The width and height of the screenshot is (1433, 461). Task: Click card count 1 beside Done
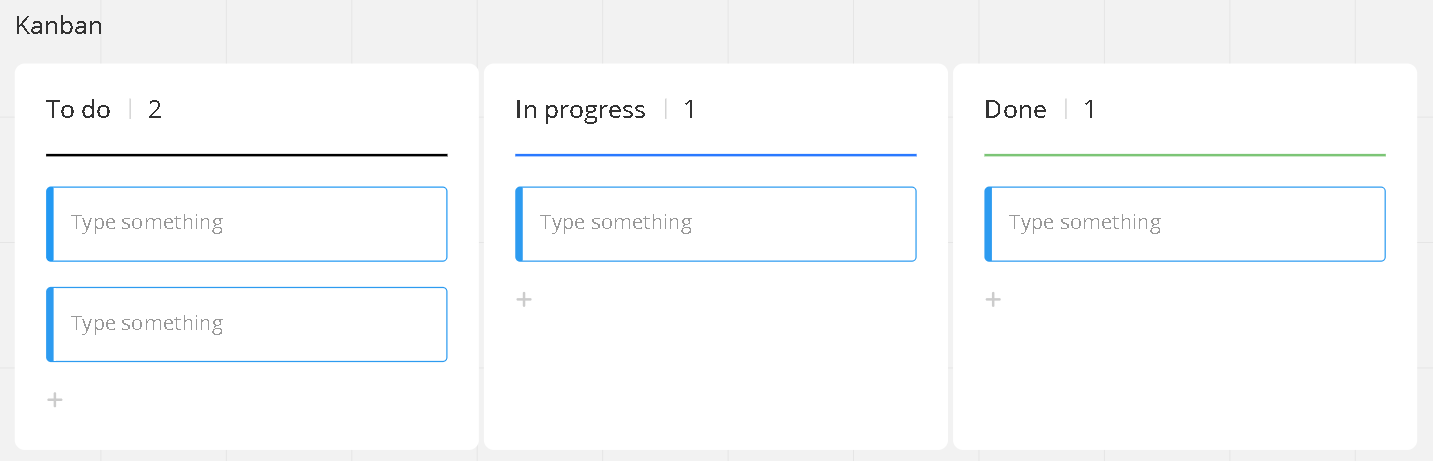1090,110
